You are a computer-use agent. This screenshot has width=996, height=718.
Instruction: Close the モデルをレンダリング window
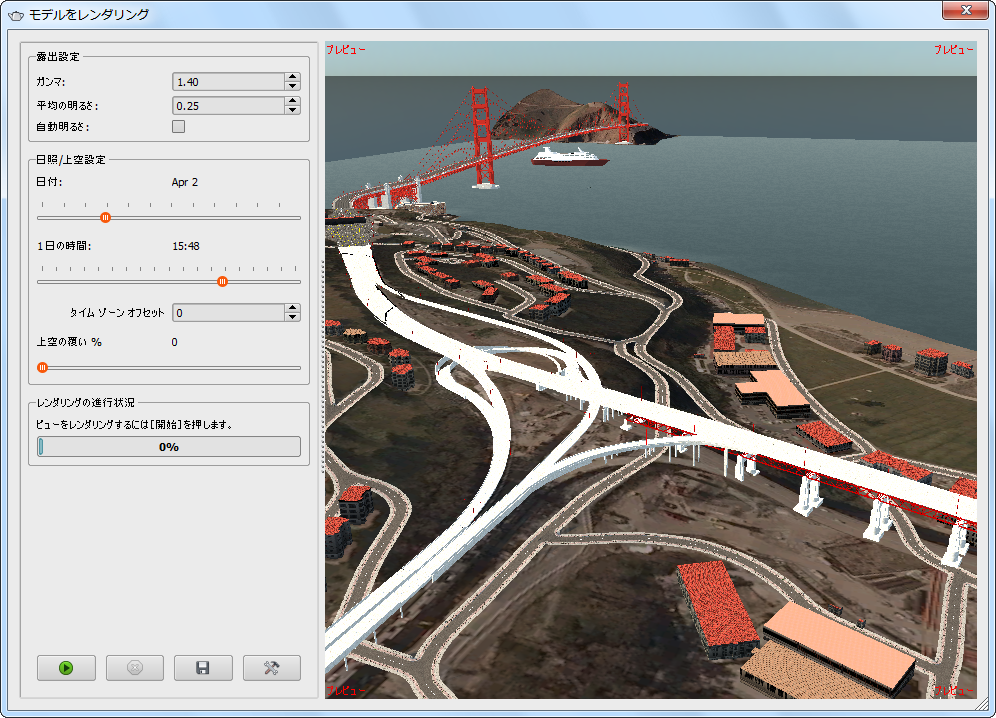[966, 10]
